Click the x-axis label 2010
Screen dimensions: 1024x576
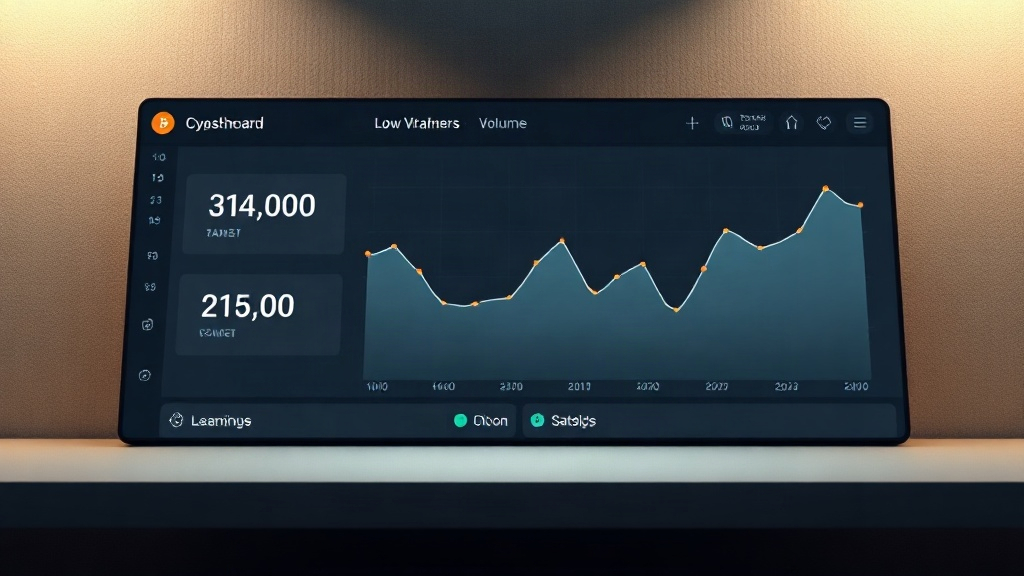tap(579, 387)
